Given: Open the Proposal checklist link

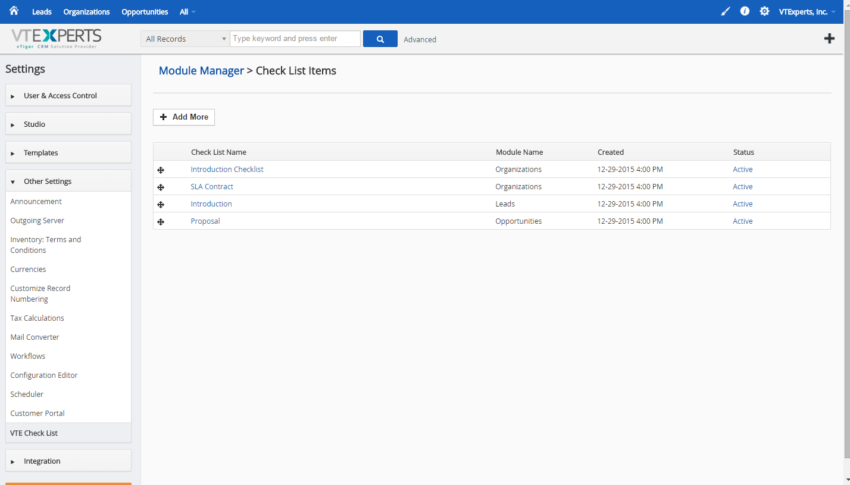Looking at the screenshot, I should [205, 222].
